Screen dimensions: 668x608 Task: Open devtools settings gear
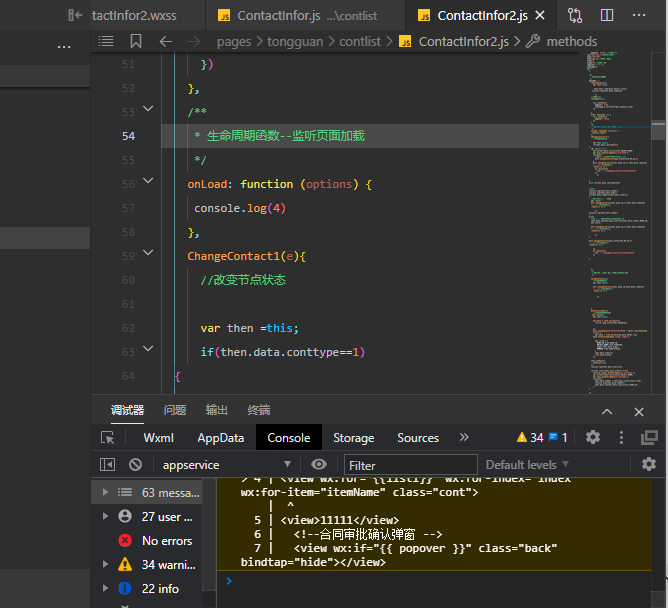[593, 437]
